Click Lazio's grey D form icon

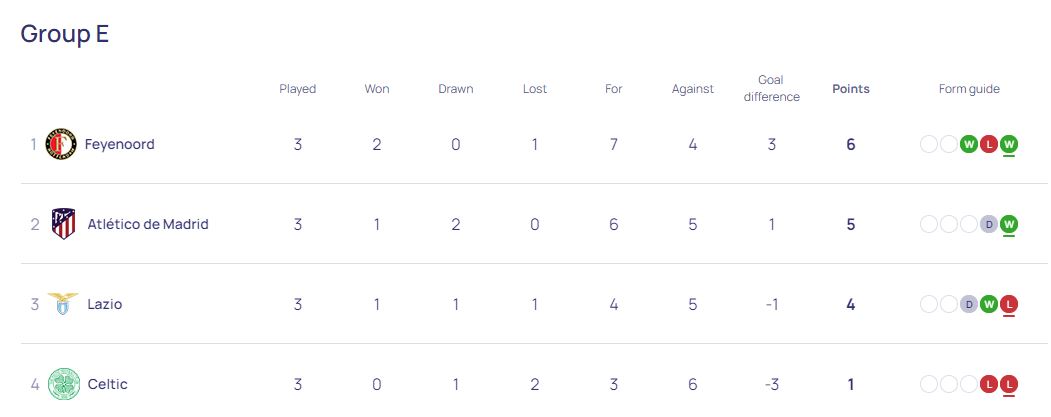click(969, 304)
